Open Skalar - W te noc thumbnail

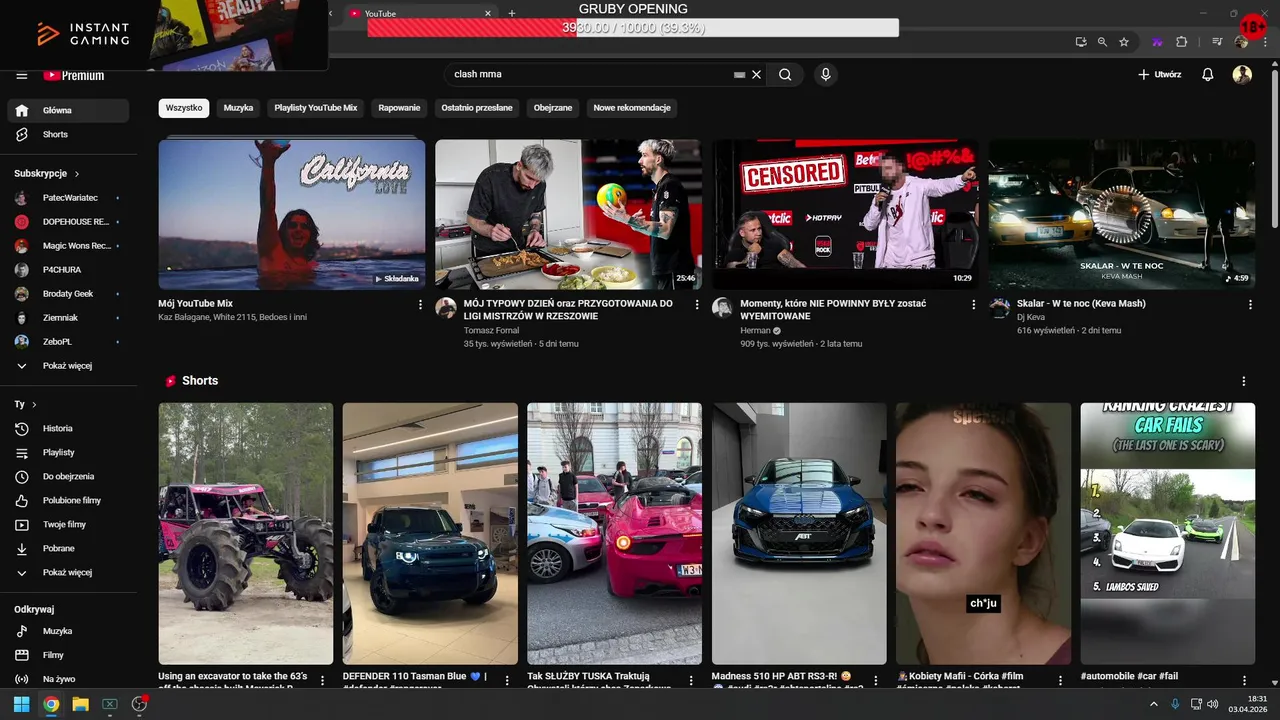pos(1122,214)
